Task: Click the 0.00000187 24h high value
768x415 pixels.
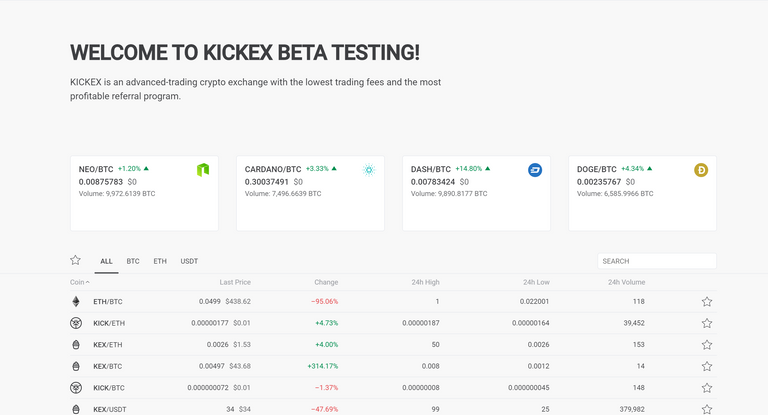Action: click(x=421, y=323)
